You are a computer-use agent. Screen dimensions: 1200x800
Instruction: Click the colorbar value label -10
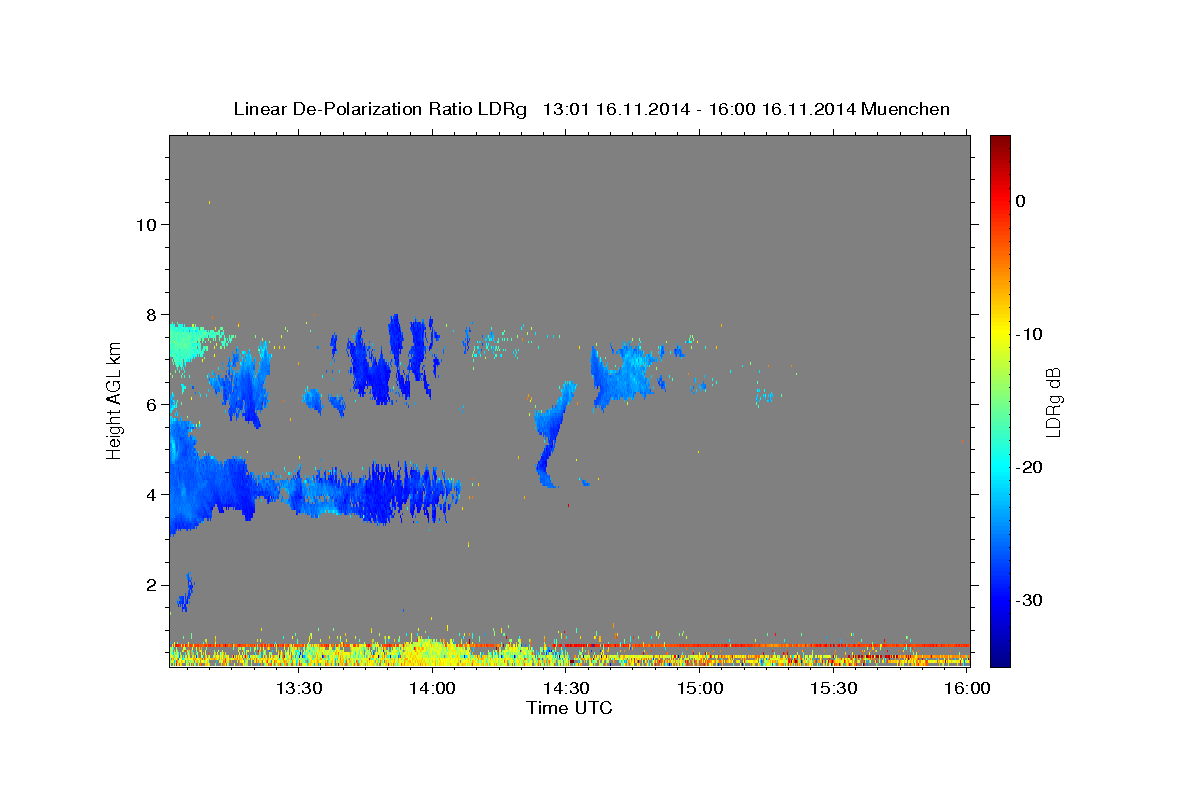tap(1029, 334)
